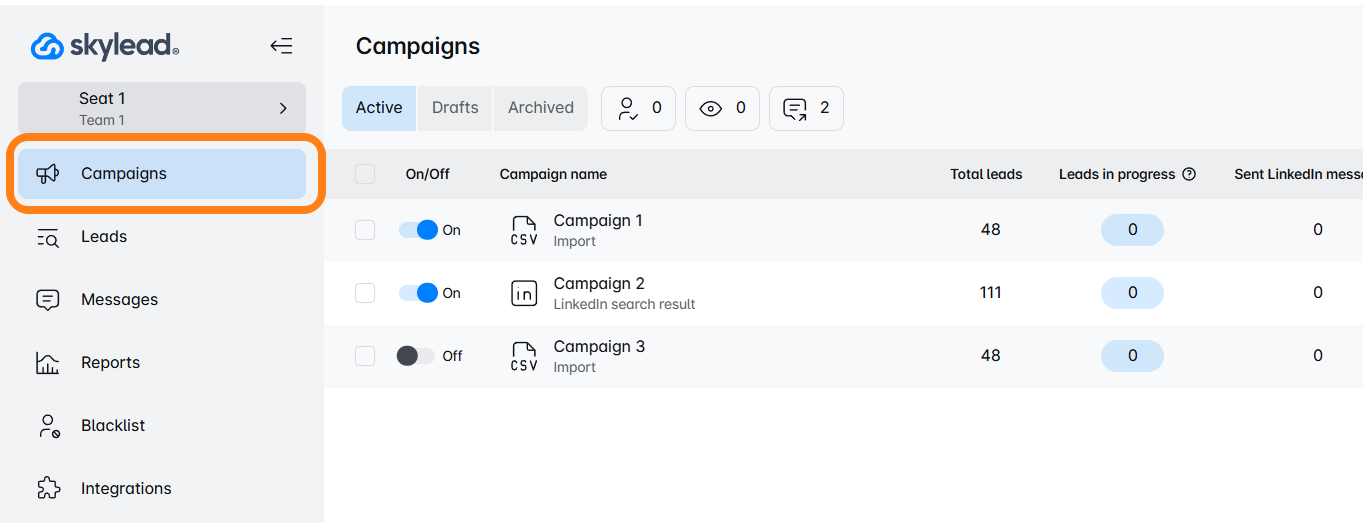Click the help icon beside Leads in progress
The height and width of the screenshot is (523, 1363).
pos(1189,174)
